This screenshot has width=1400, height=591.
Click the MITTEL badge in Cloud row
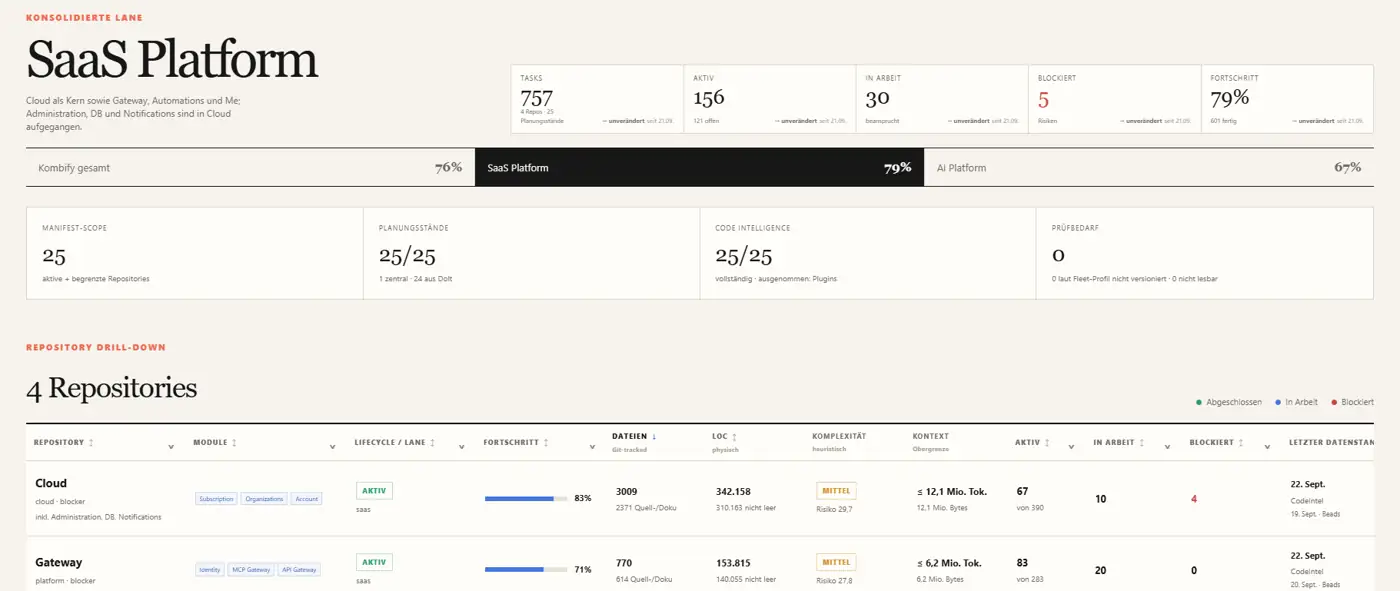pos(837,491)
